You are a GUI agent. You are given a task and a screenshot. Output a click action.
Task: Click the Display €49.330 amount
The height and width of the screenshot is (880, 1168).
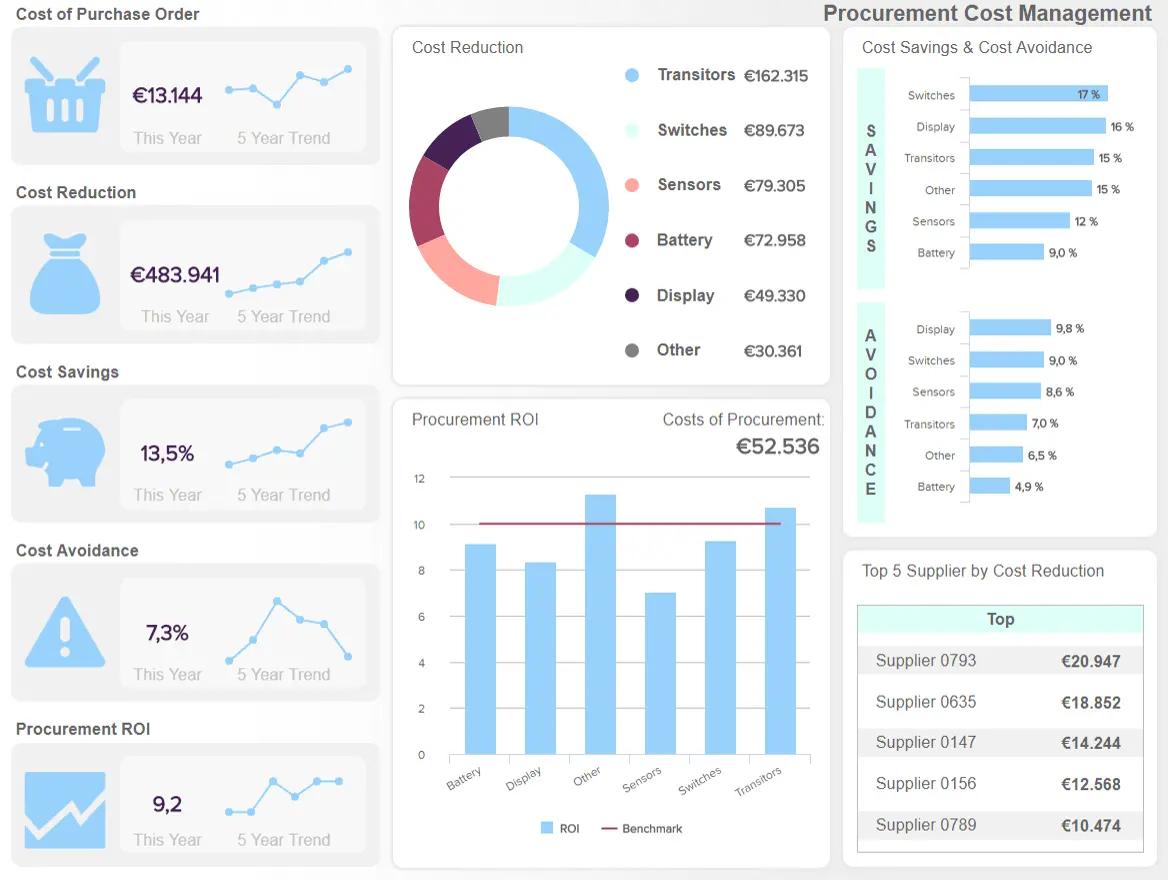pyautogui.click(x=774, y=296)
